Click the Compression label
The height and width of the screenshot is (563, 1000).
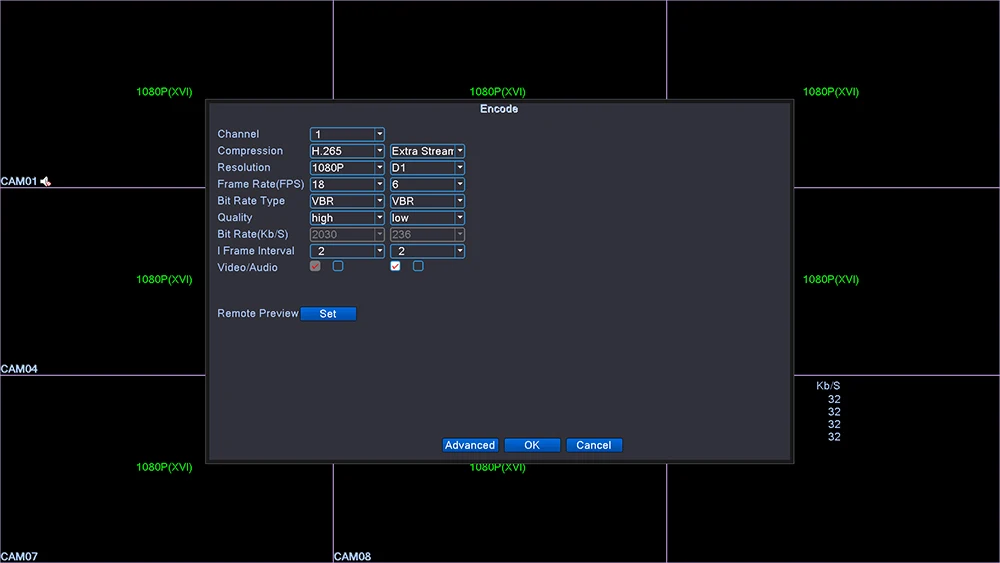pyautogui.click(x=250, y=151)
